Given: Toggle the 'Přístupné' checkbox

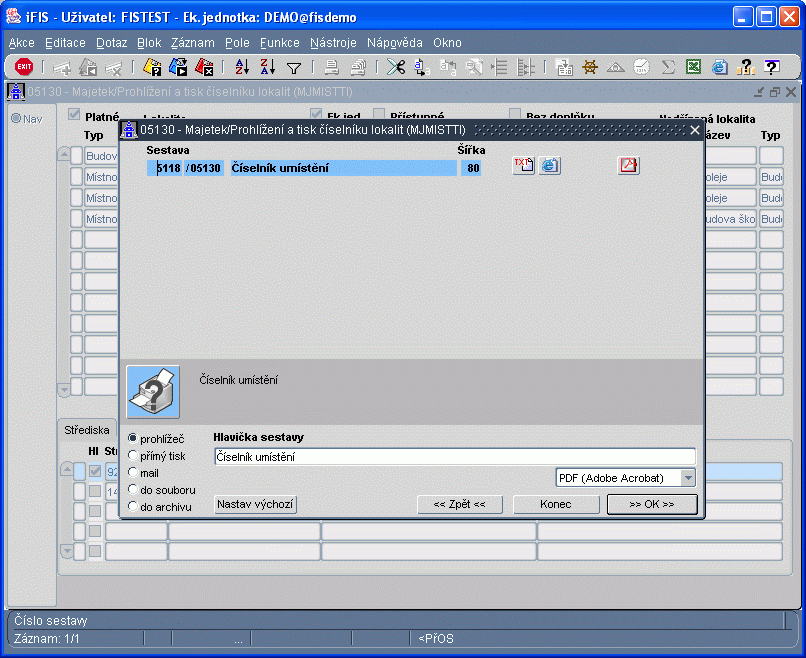Looking at the screenshot, I should pyautogui.click(x=379, y=114).
